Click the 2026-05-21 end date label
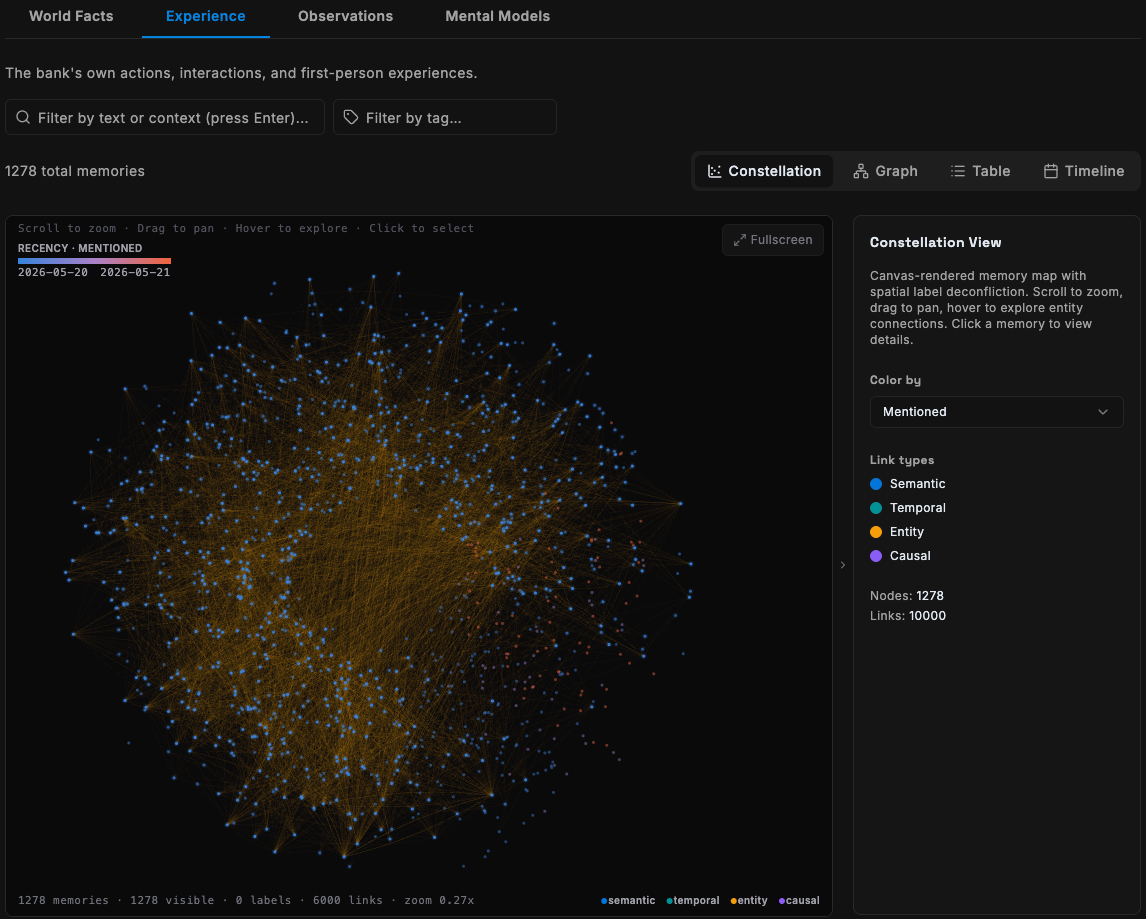The image size is (1146, 919). (x=135, y=272)
